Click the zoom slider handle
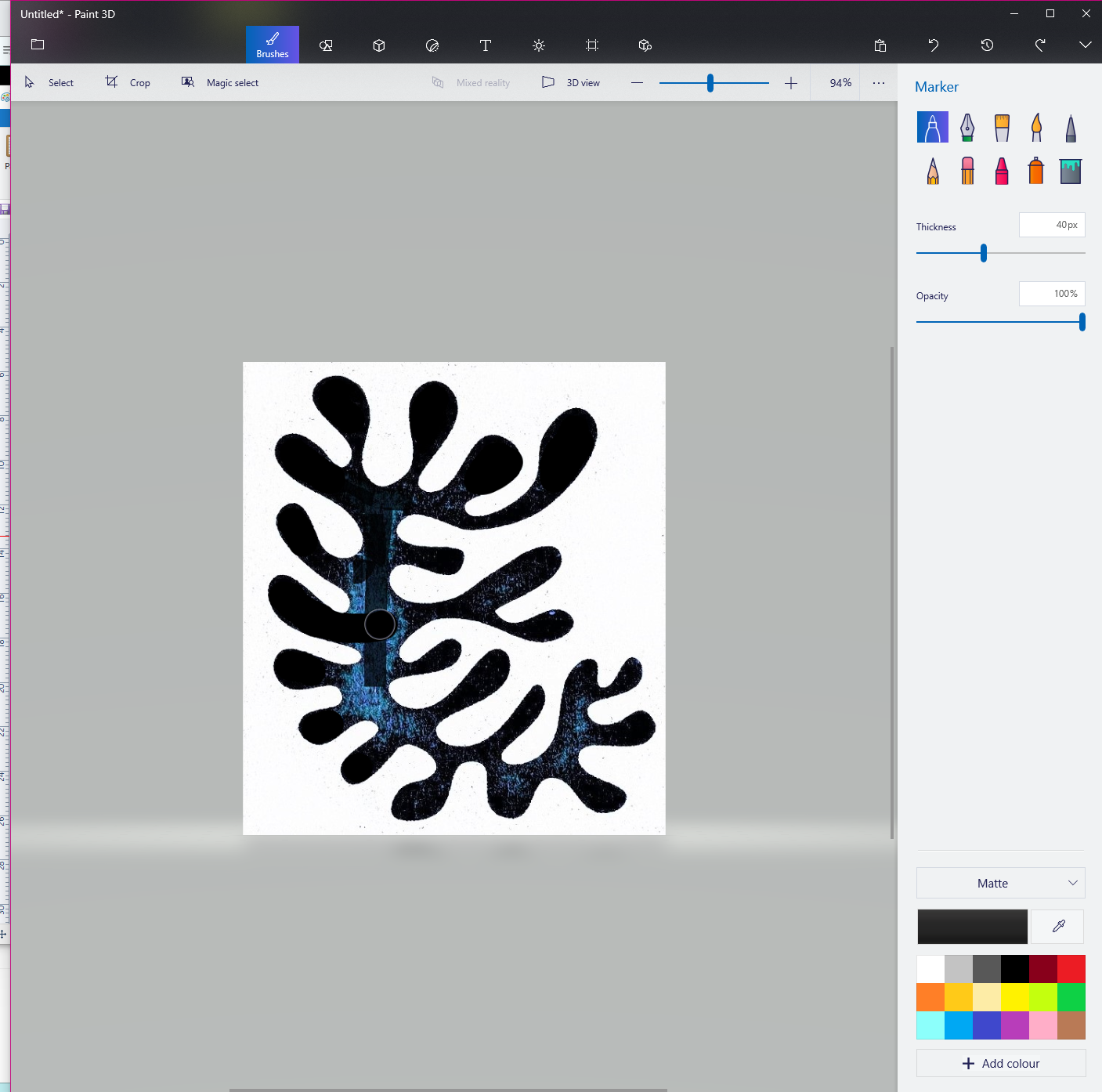Image resolution: width=1102 pixels, height=1092 pixels. [710, 83]
